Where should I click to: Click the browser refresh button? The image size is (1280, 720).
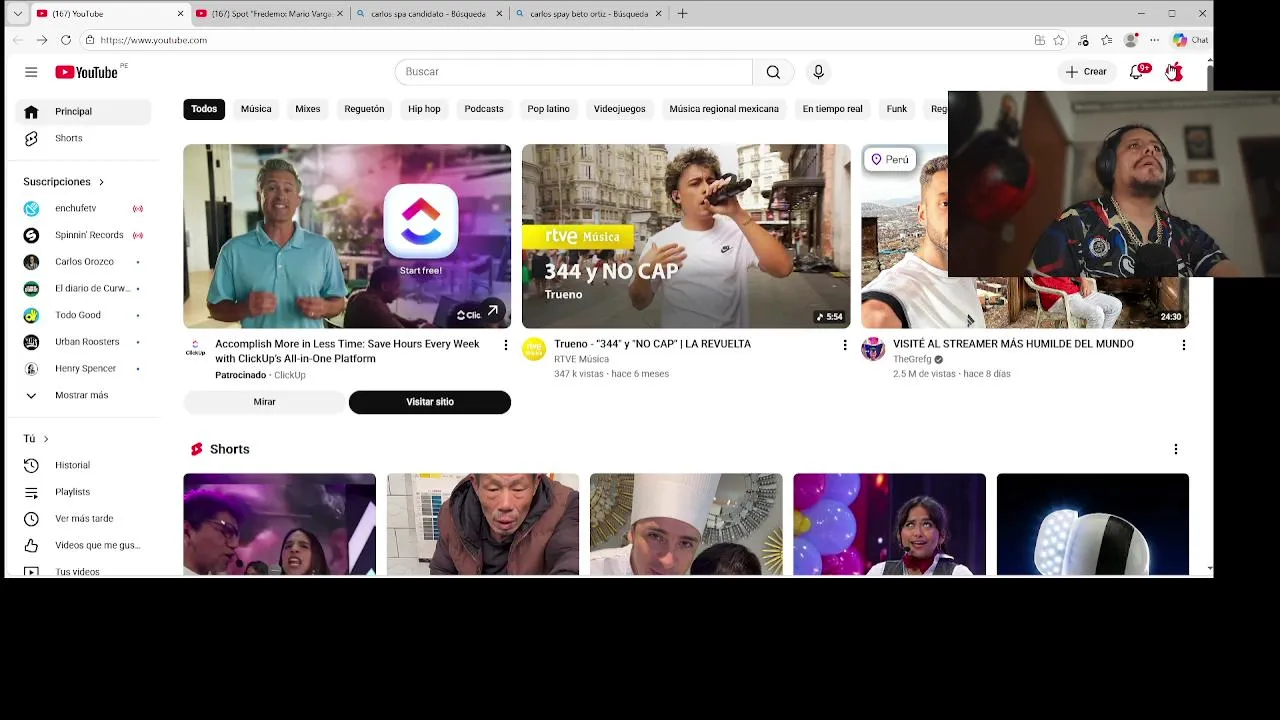[66, 40]
